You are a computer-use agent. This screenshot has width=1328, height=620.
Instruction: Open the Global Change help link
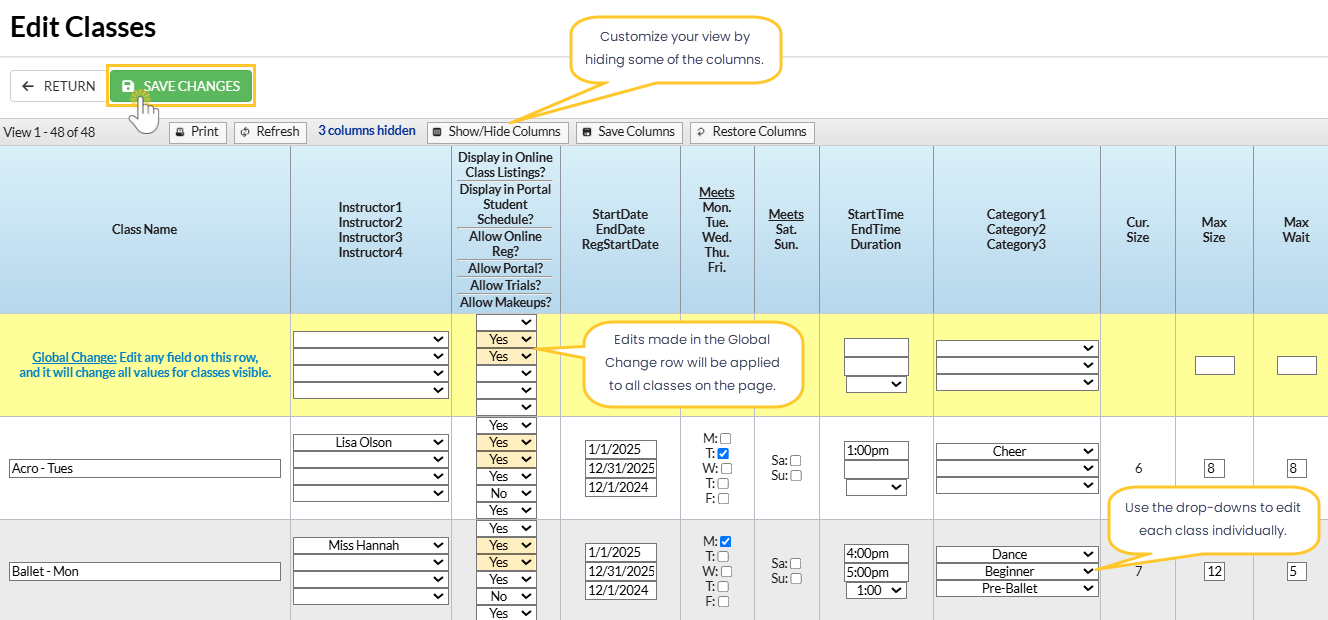74,357
